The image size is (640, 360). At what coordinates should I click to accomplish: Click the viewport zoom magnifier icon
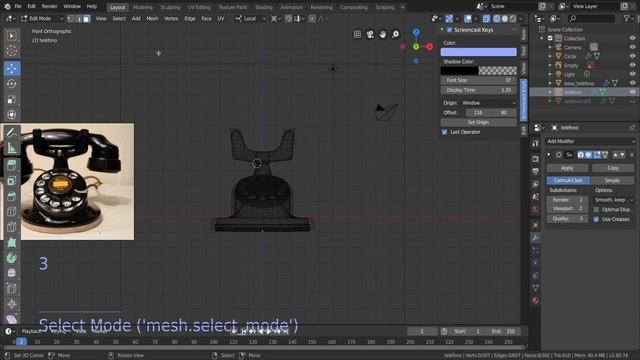(395, 34)
